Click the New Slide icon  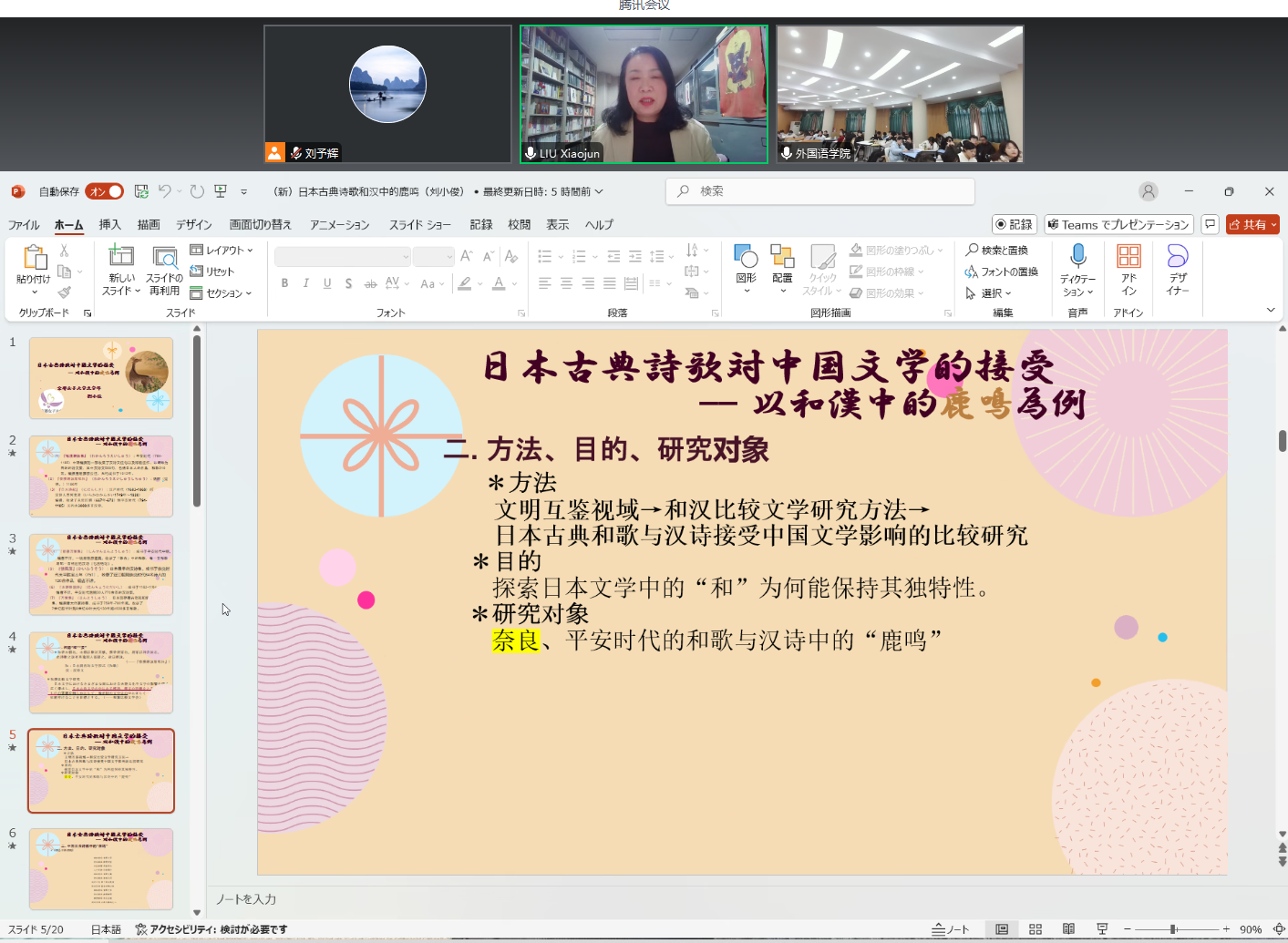pos(121,256)
